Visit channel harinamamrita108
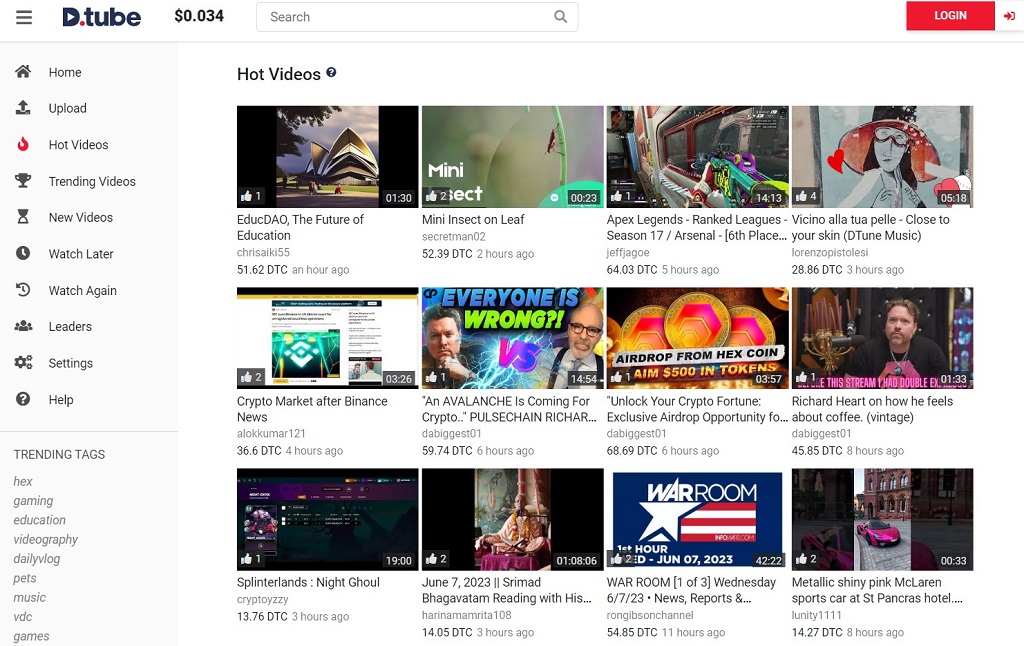Screen dimensions: 1024x646 (467, 615)
